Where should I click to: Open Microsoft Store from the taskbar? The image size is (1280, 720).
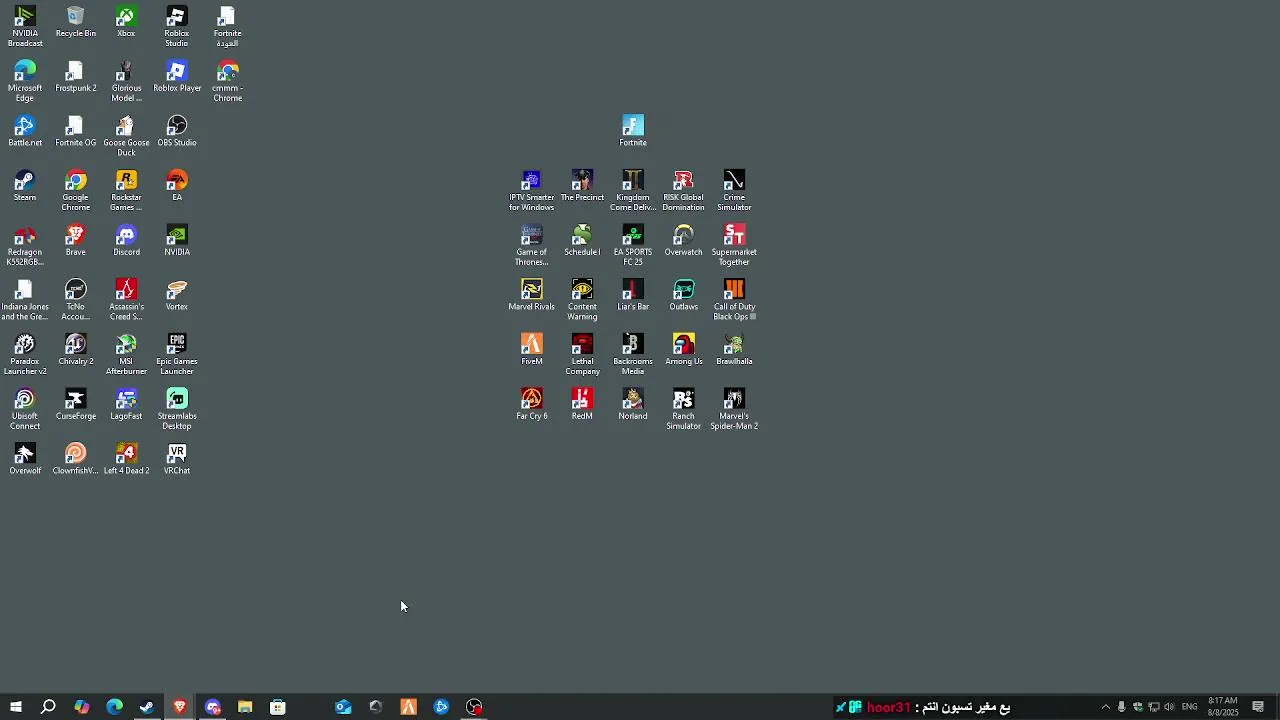(x=278, y=707)
